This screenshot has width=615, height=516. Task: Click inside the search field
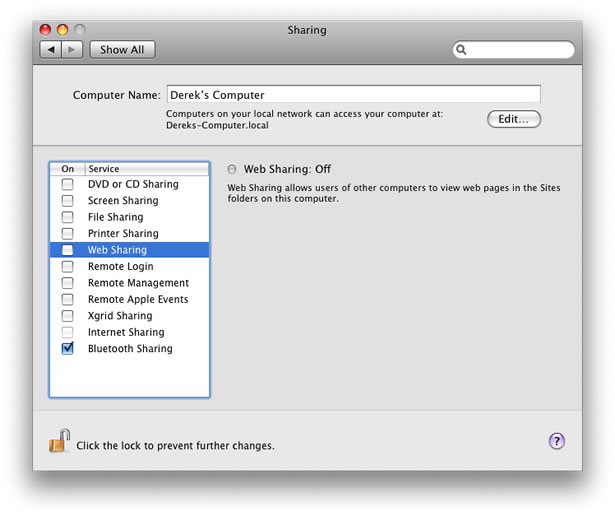click(514, 50)
